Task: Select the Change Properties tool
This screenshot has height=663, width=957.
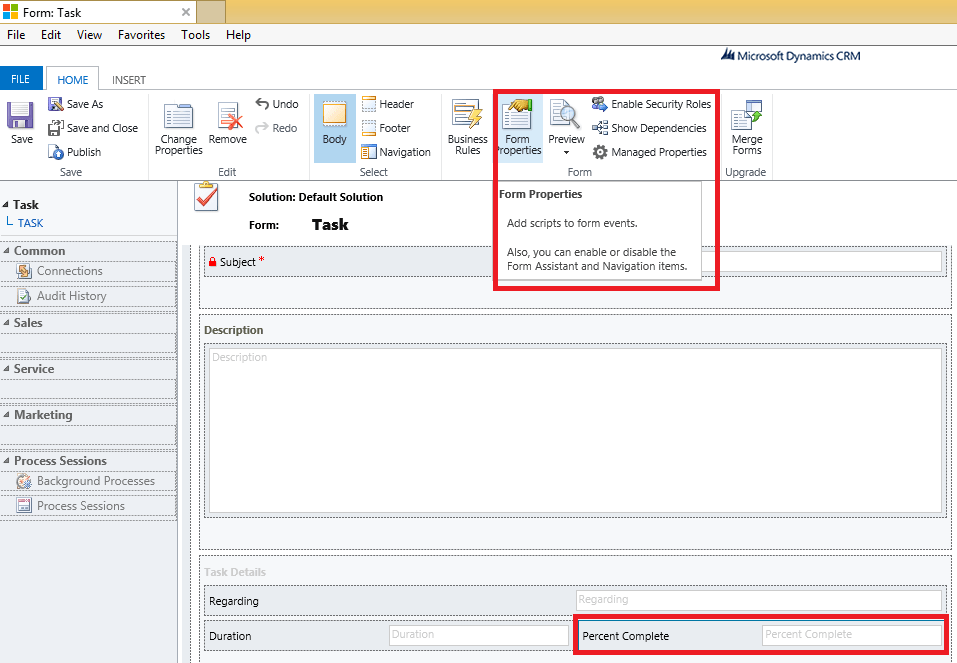Action: [178, 125]
